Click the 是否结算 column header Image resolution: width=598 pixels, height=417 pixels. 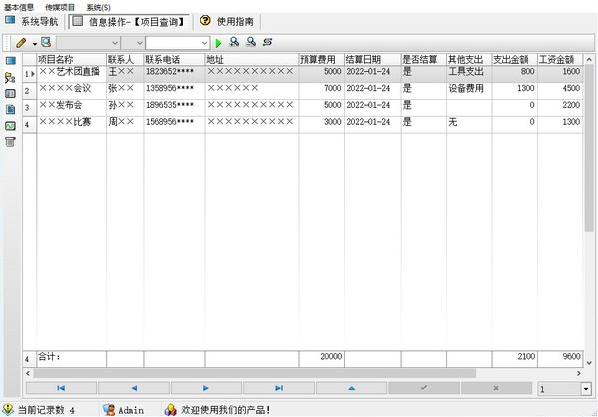click(424, 60)
